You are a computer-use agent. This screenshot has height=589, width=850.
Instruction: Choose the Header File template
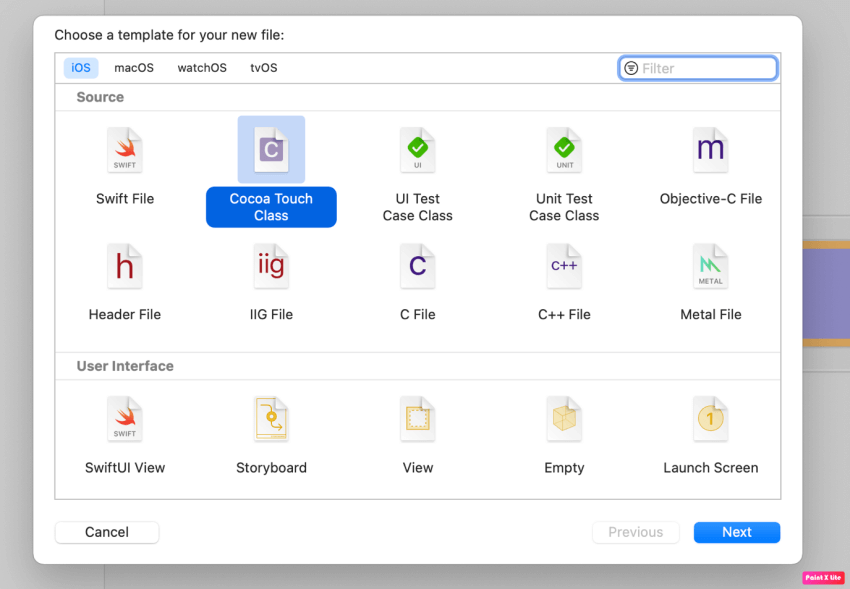click(124, 266)
